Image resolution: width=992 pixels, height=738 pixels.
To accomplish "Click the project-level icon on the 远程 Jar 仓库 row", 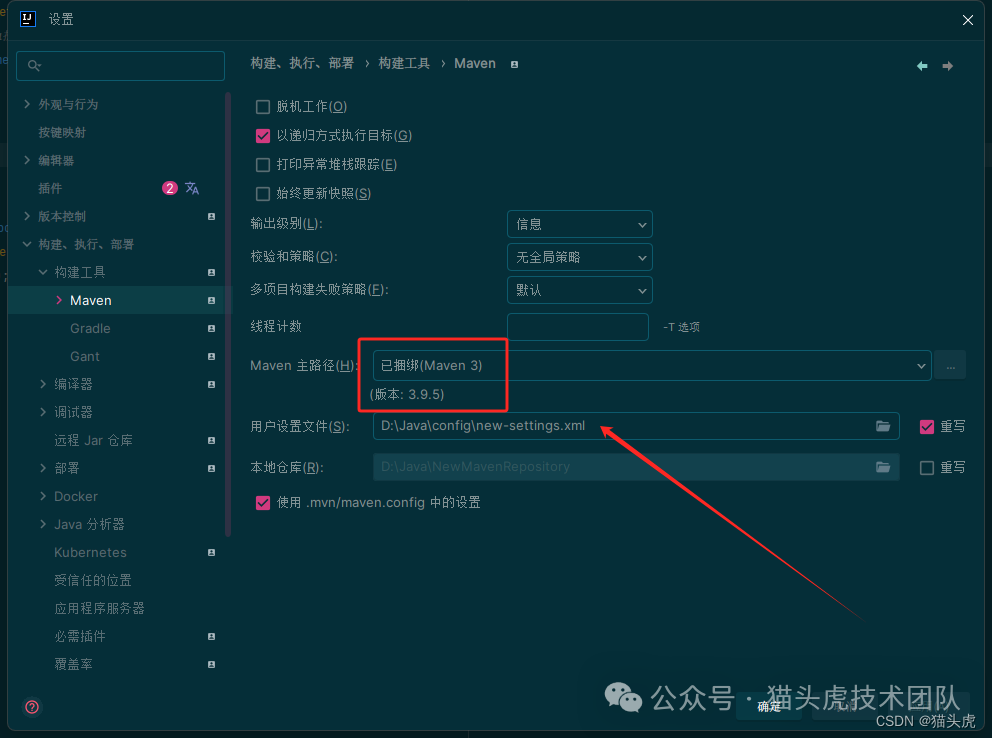I will [x=211, y=440].
